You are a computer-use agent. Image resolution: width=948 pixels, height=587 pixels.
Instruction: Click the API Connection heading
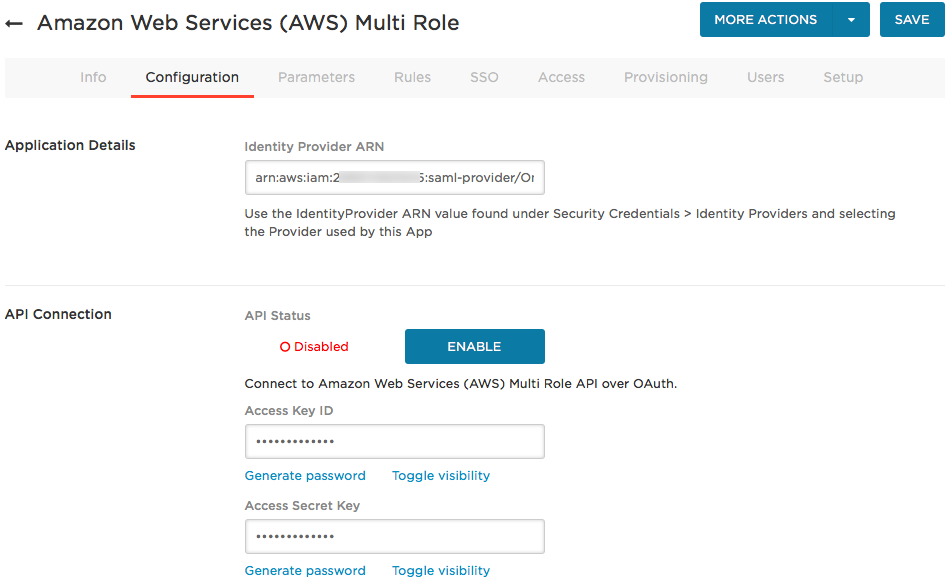click(58, 314)
